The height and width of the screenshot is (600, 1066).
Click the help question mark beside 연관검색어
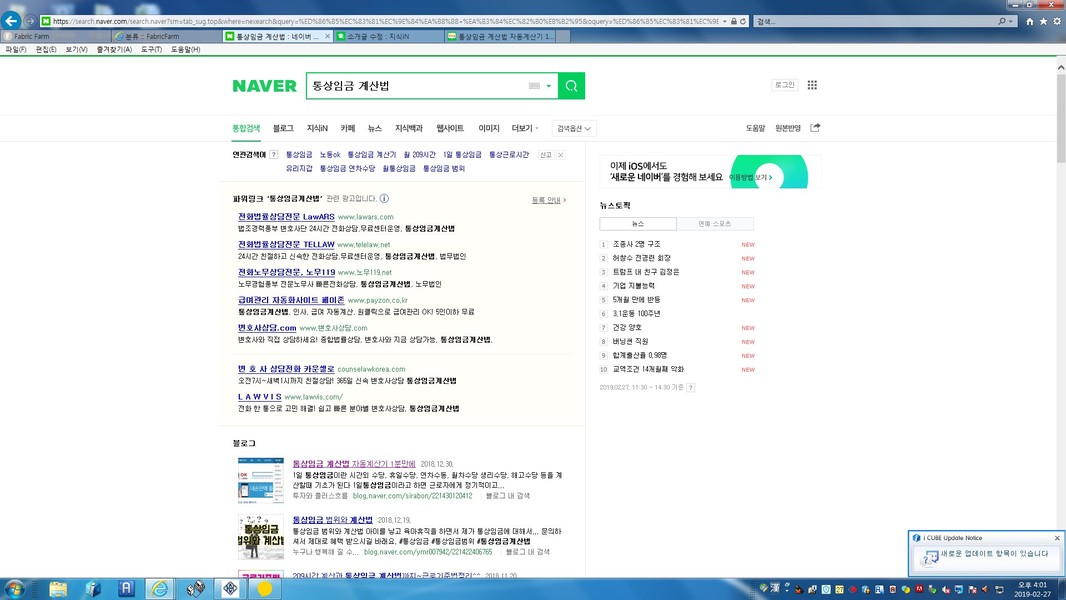[273, 155]
